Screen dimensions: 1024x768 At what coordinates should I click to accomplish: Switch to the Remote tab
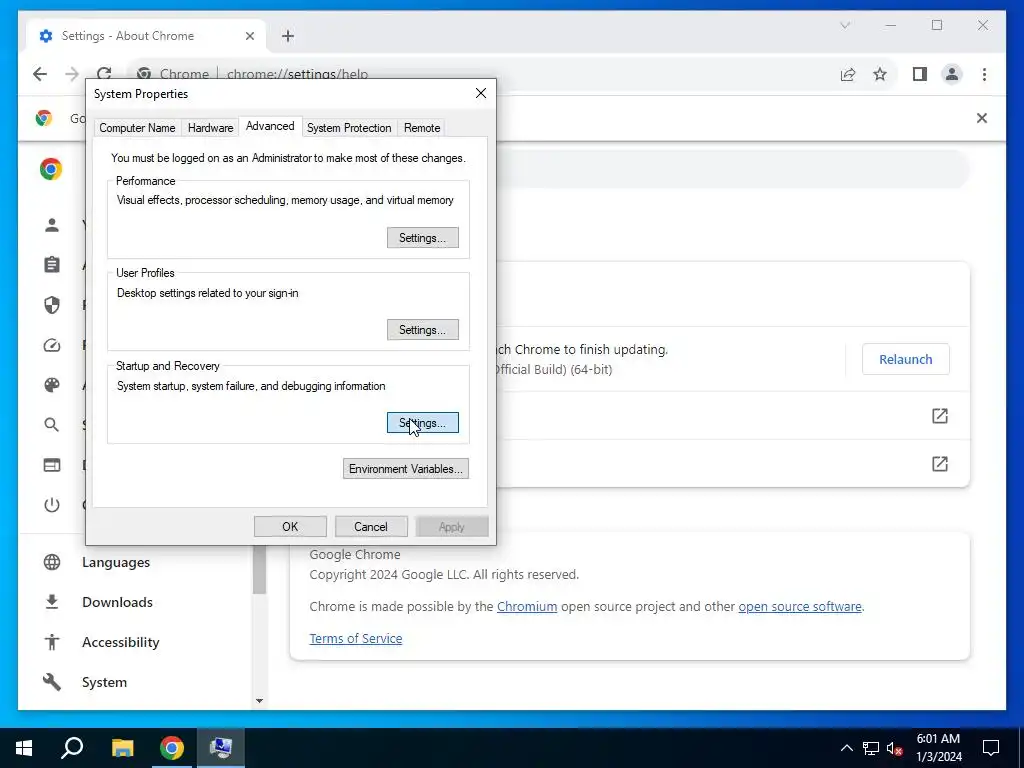pos(422,128)
